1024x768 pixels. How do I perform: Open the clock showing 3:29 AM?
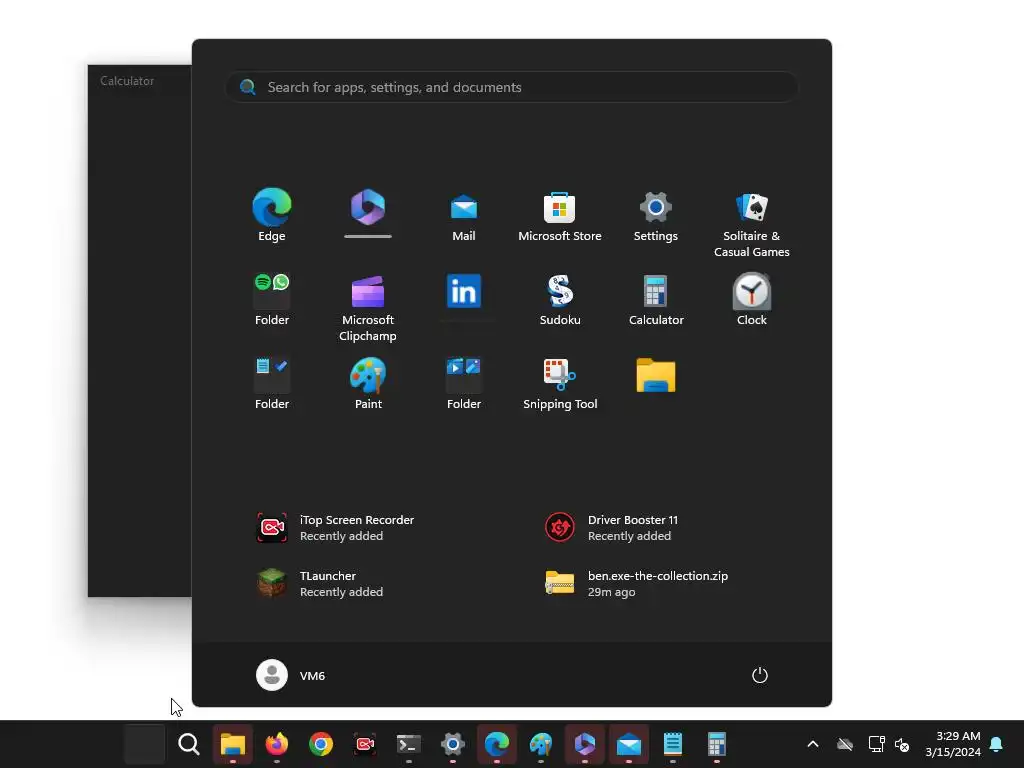pos(953,744)
